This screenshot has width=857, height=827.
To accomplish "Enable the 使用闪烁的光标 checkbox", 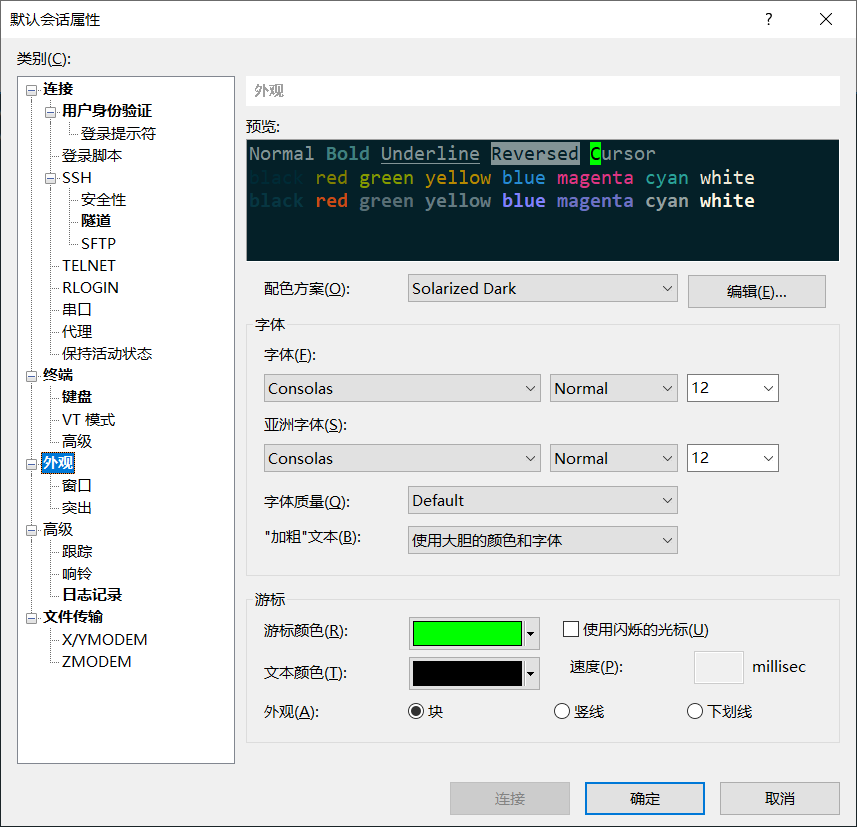I will pos(571,629).
